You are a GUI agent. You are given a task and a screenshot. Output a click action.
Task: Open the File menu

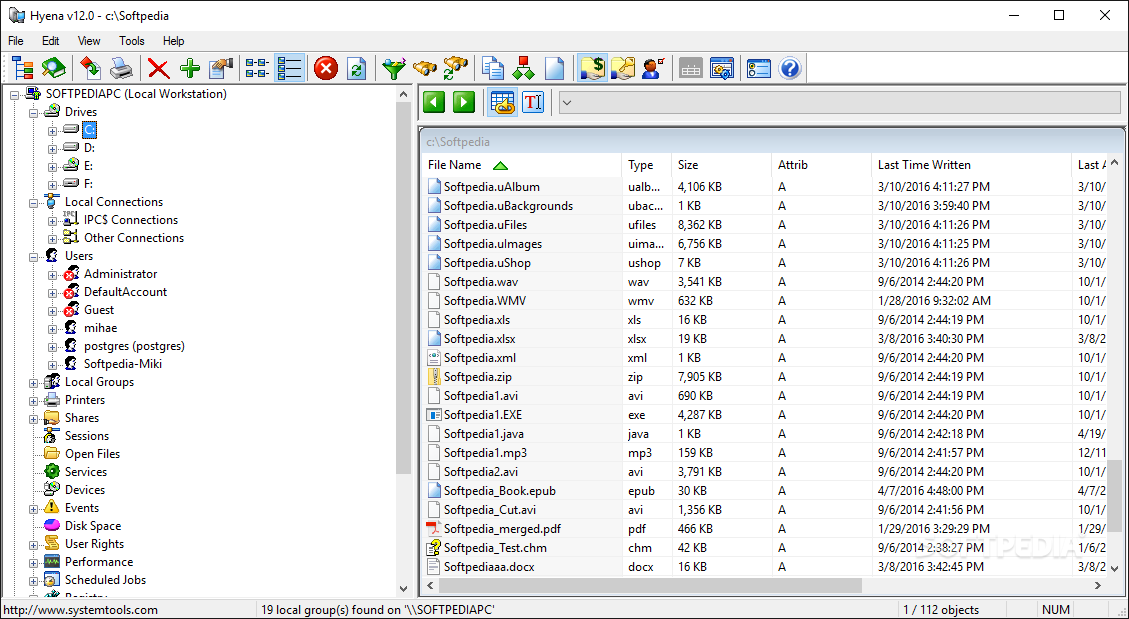pyautogui.click(x=16, y=41)
